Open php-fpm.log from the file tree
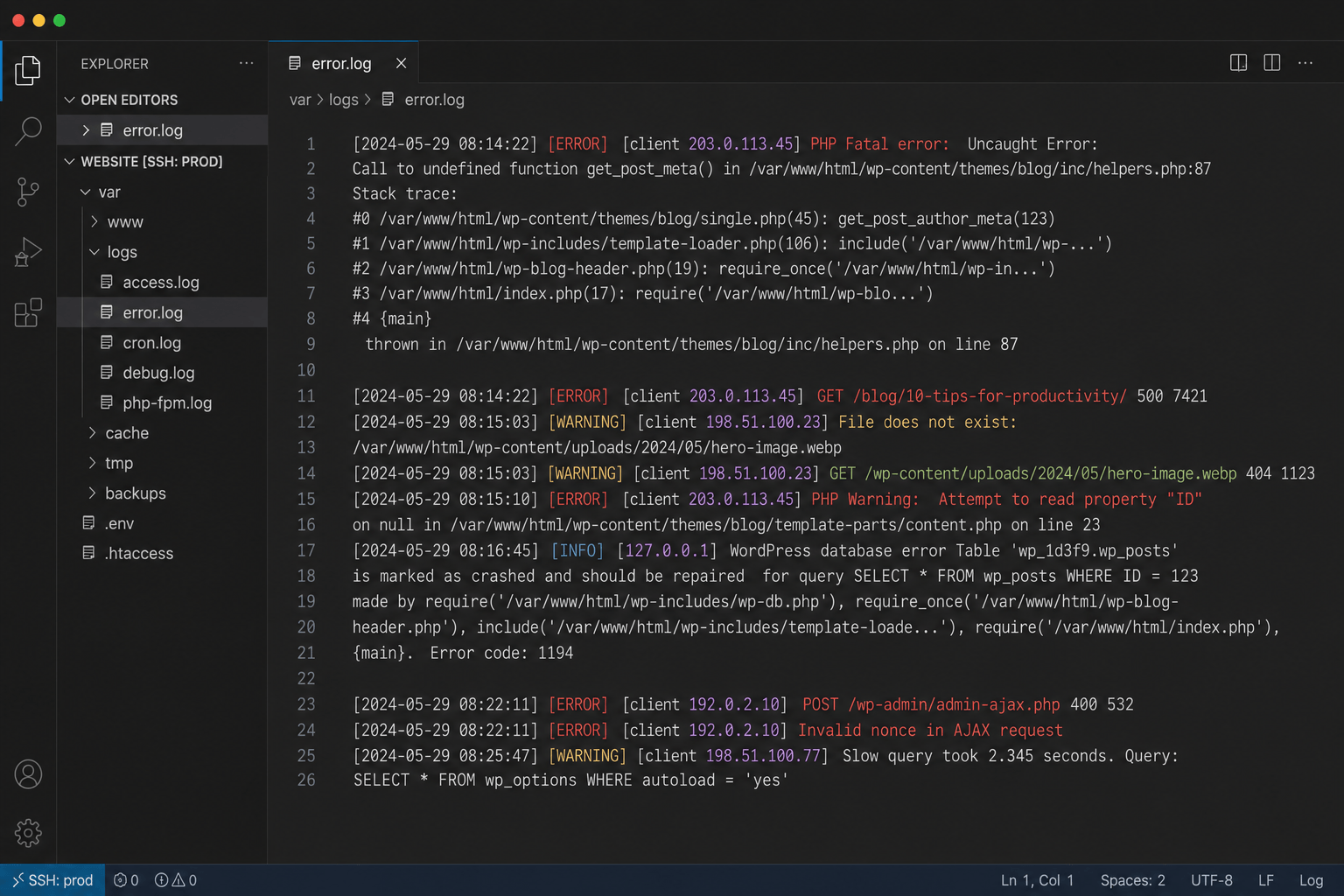1344x896 pixels. pos(162,402)
